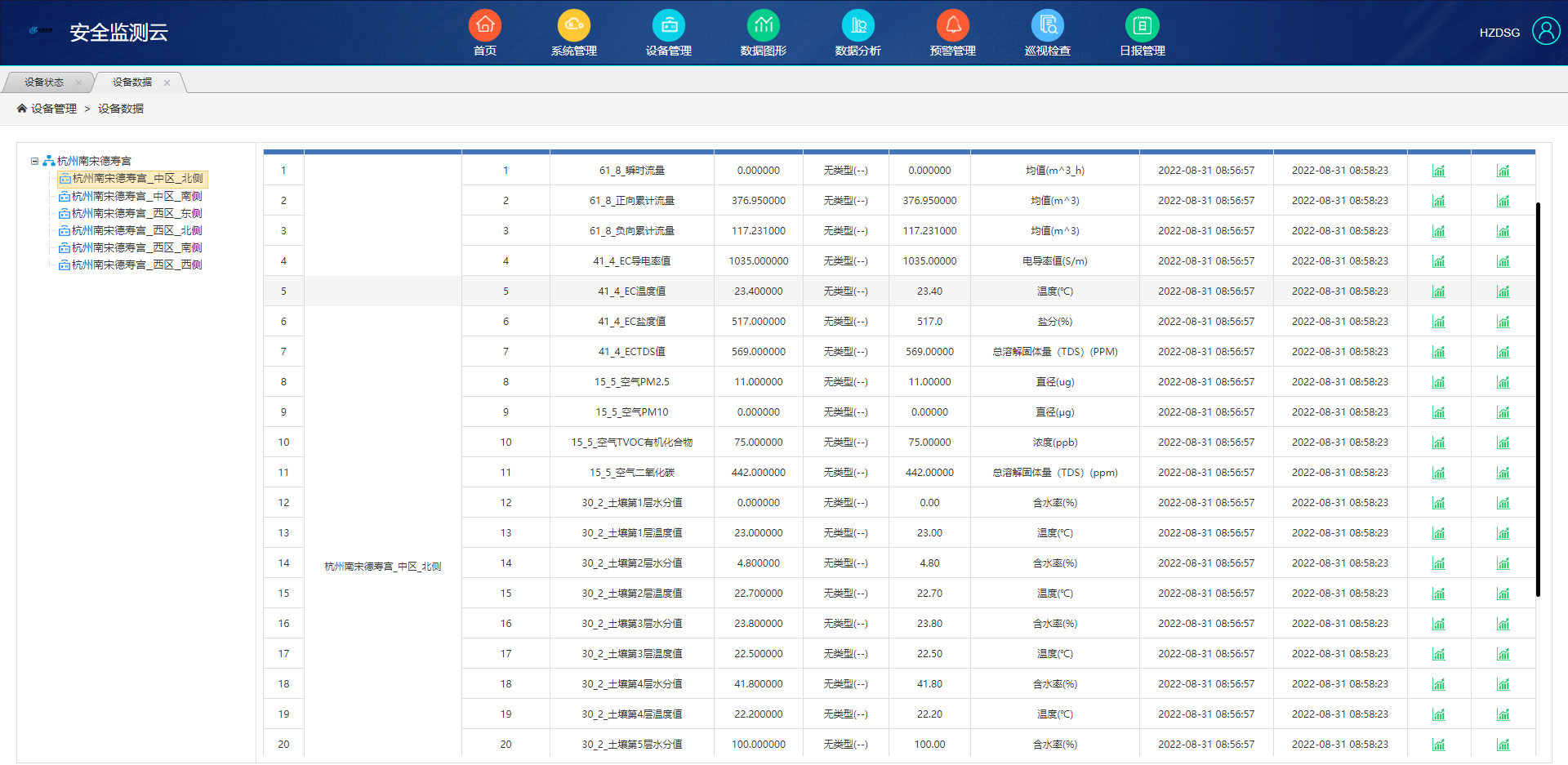1568x765 pixels.
Task: Click first chart icon for 41_4_EC盐度值 row
Action: click(x=1439, y=322)
